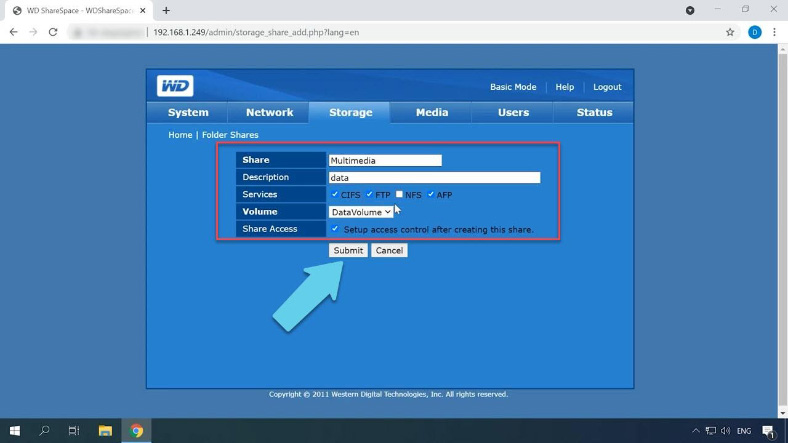Open the DataVolume dropdown
The height and width of the screenshot is (443, 788).
click(361, 212)
